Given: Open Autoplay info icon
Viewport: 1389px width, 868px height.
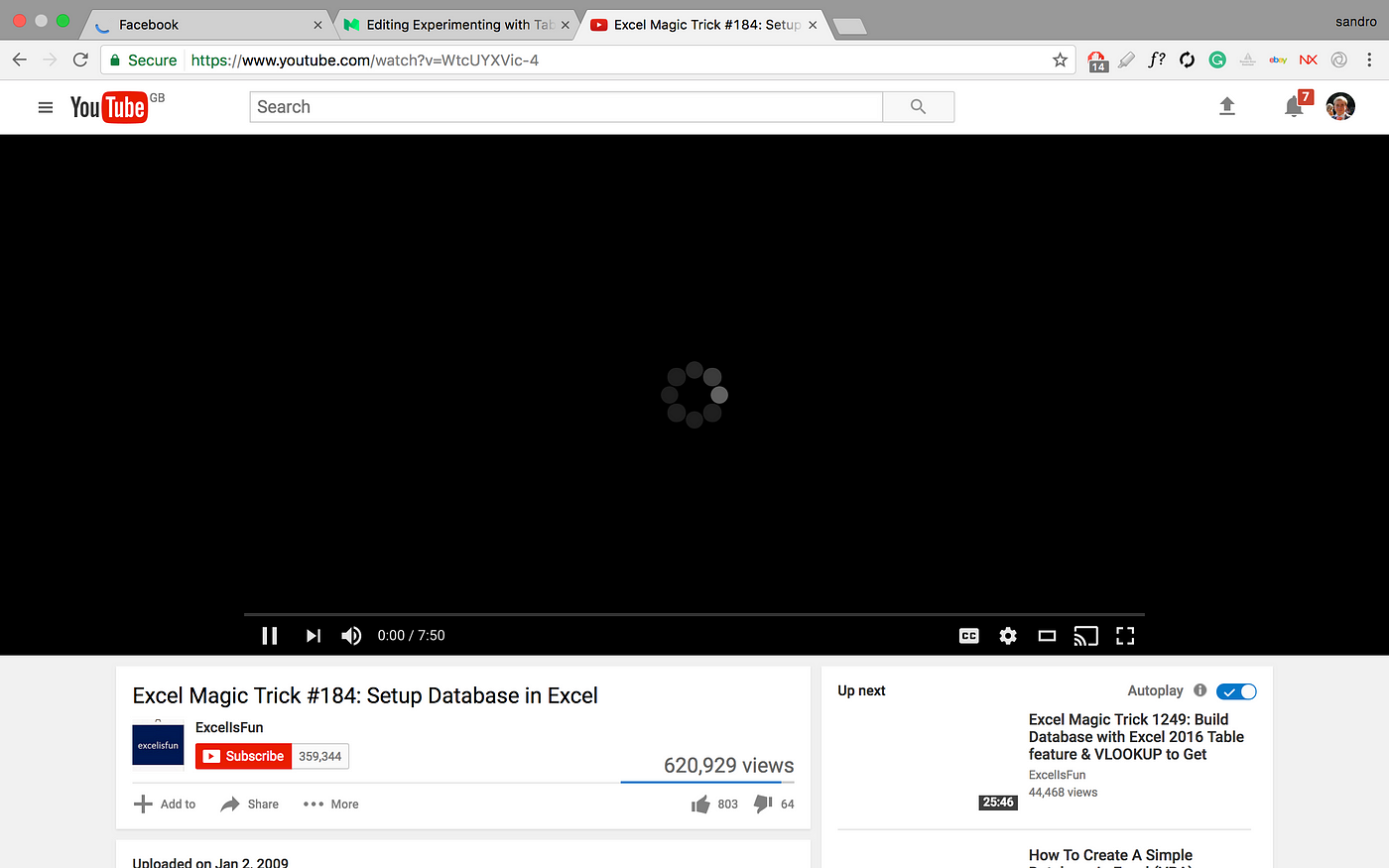Looking at the screenshot, I should point(1200,690).
